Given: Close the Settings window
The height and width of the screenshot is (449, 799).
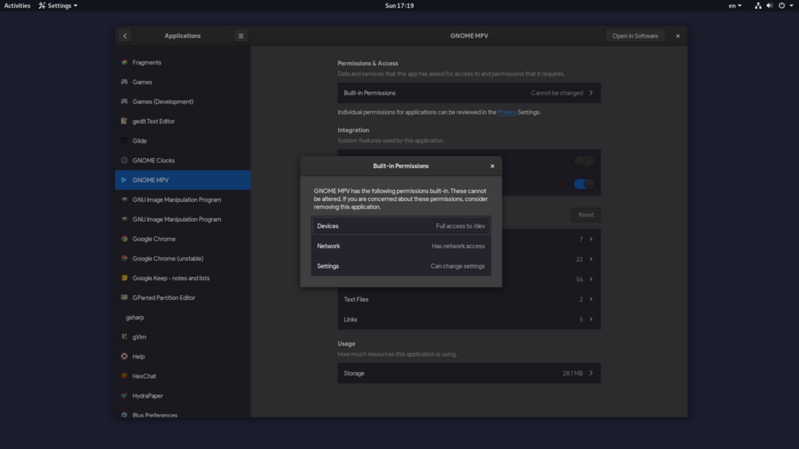Looking at the screenshot, I should tap(678, 36).
